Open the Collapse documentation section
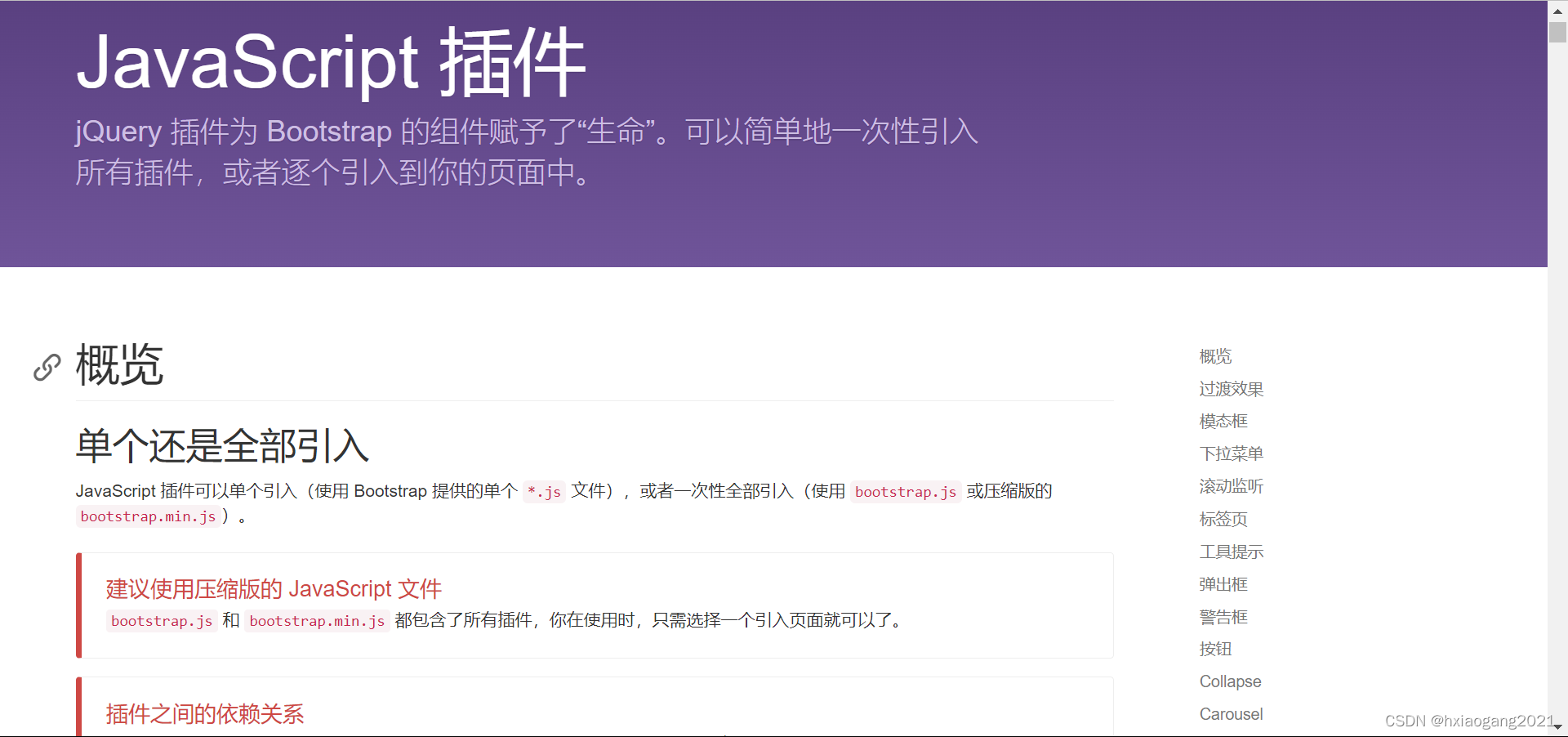Screen dimensions: 1568x737 point(1230,681)
